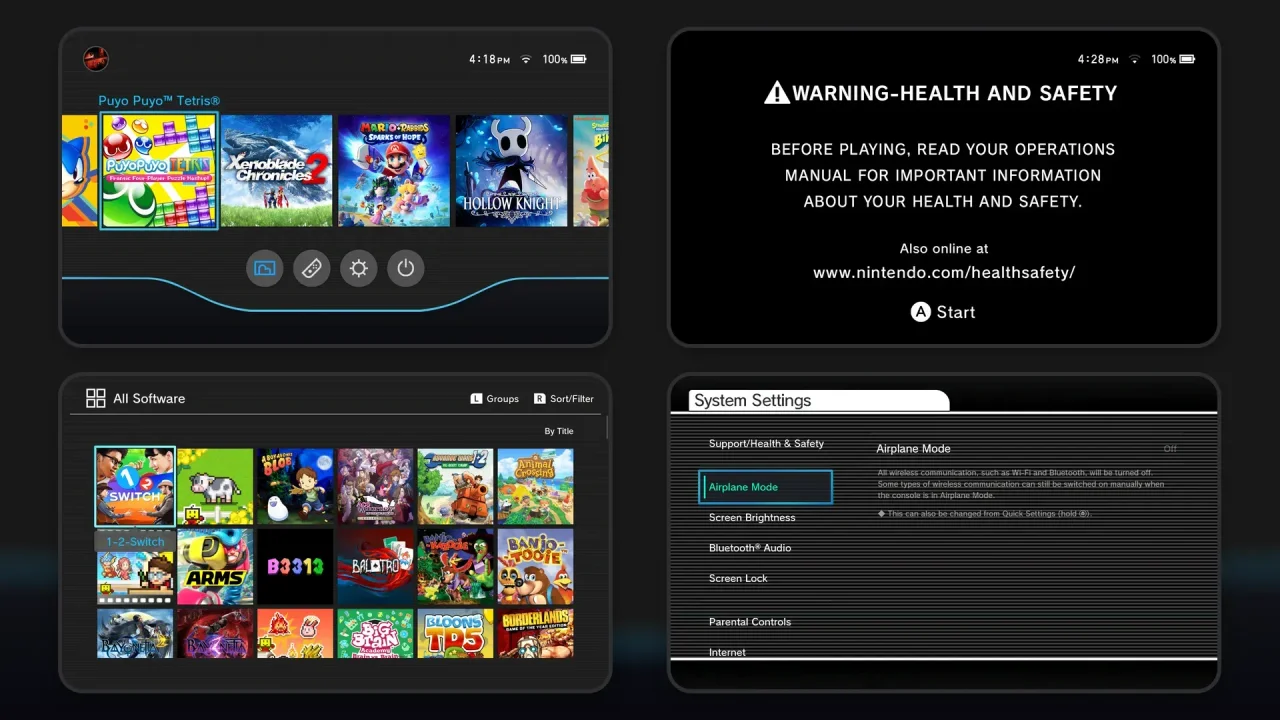Open A Boy and His Blob
The width and height of the screenshot is (1280, 720).
(295, 486)
